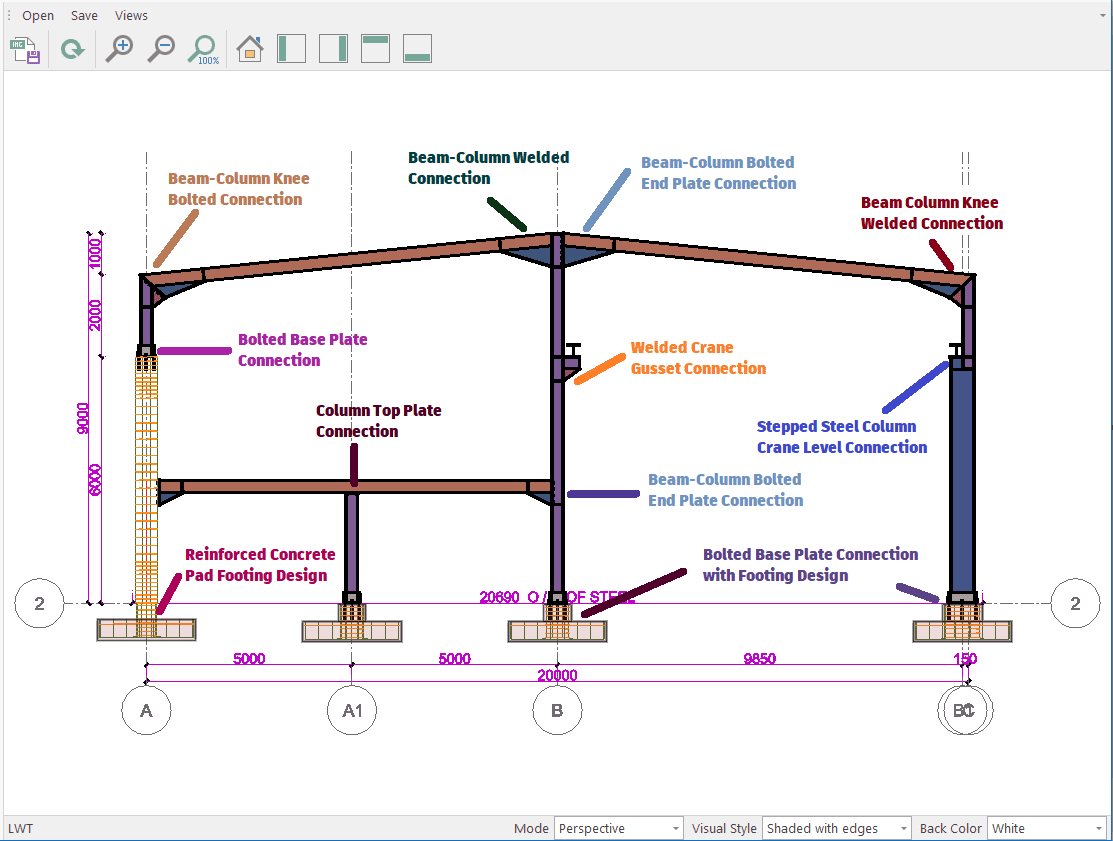The image size is (1113, 841).
Task: Switch to left side view icon
Action: [291, 49]
